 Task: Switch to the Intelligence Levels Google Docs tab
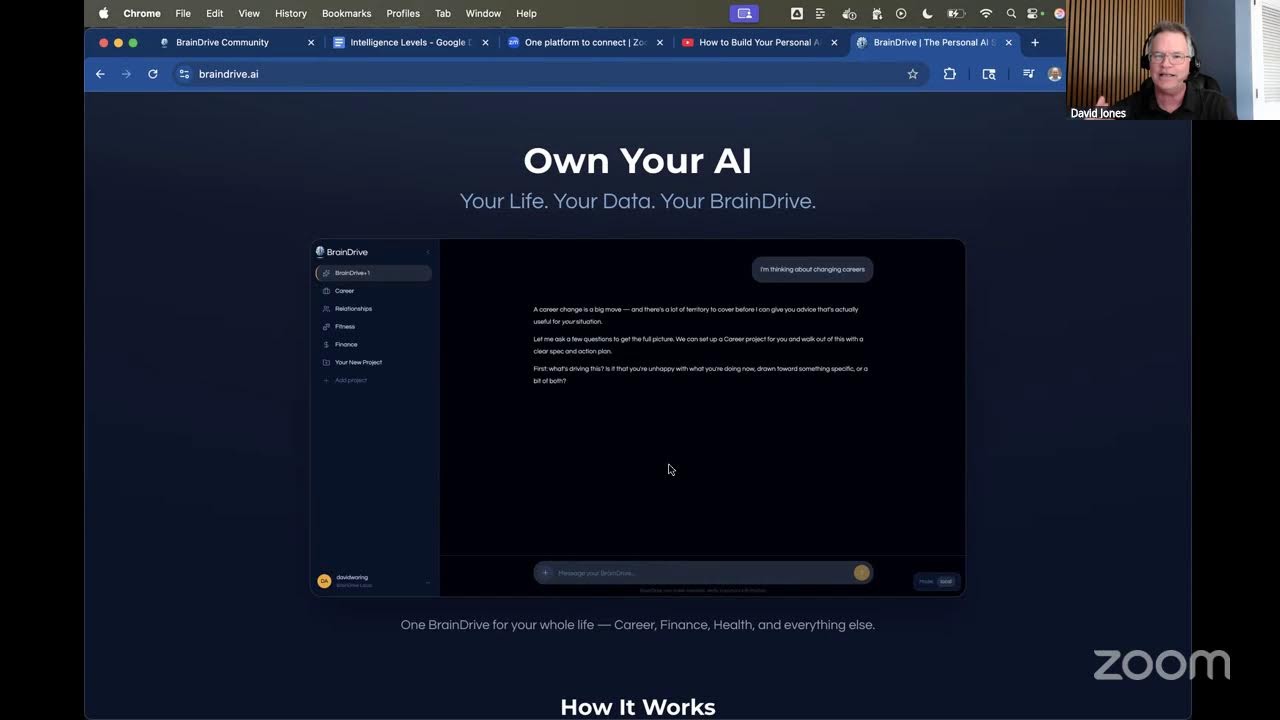[x=411, y=42]
